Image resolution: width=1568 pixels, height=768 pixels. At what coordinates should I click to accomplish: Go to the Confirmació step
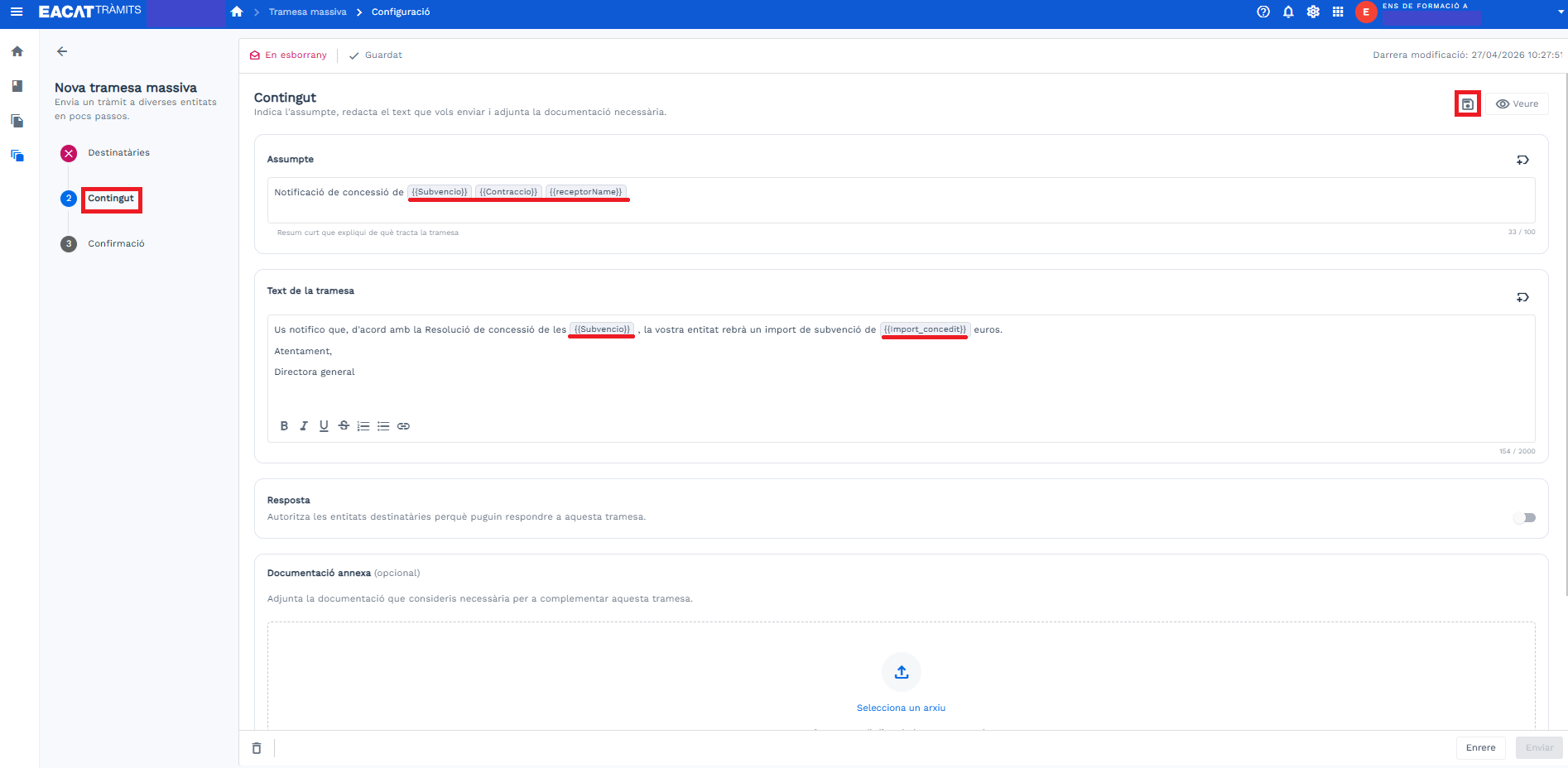[x=116, y=244]
